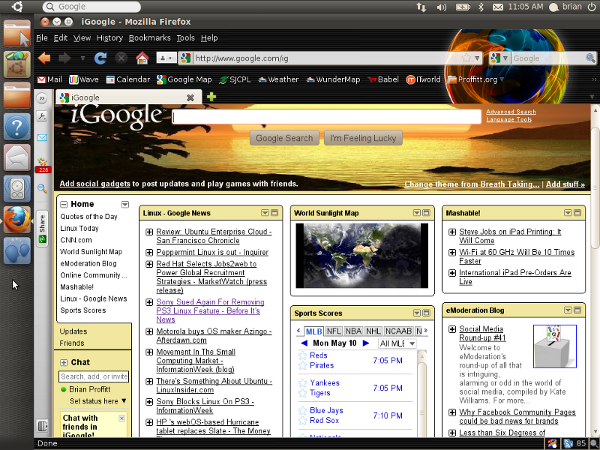600x450 pixels.
Task: Open the History menu
Action: click(x=109, y=38)
